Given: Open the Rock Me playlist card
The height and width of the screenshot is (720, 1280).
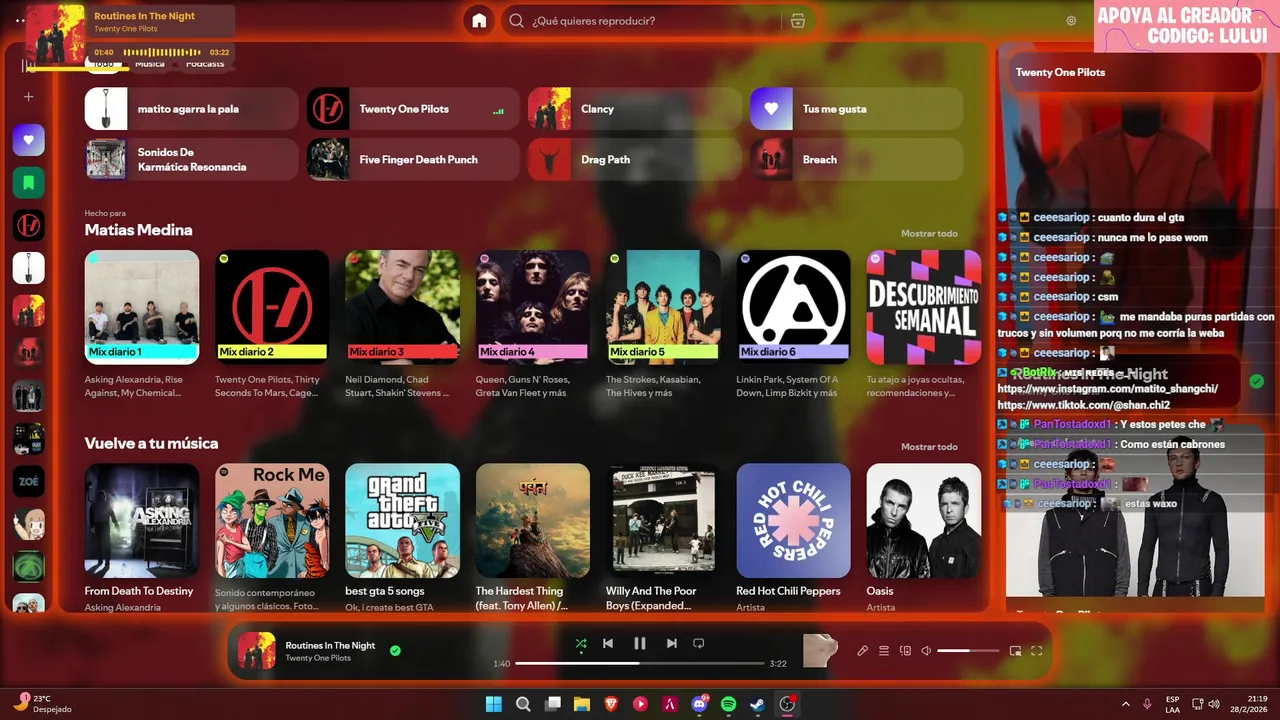Looking at the screenshot, I should 272,536.
